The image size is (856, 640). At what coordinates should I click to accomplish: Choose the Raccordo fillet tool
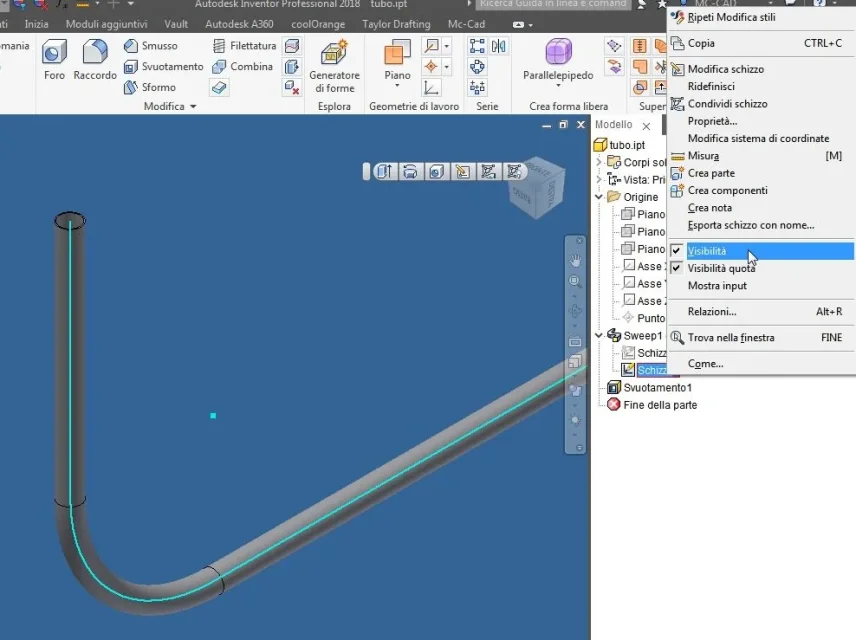click(95, 59)
